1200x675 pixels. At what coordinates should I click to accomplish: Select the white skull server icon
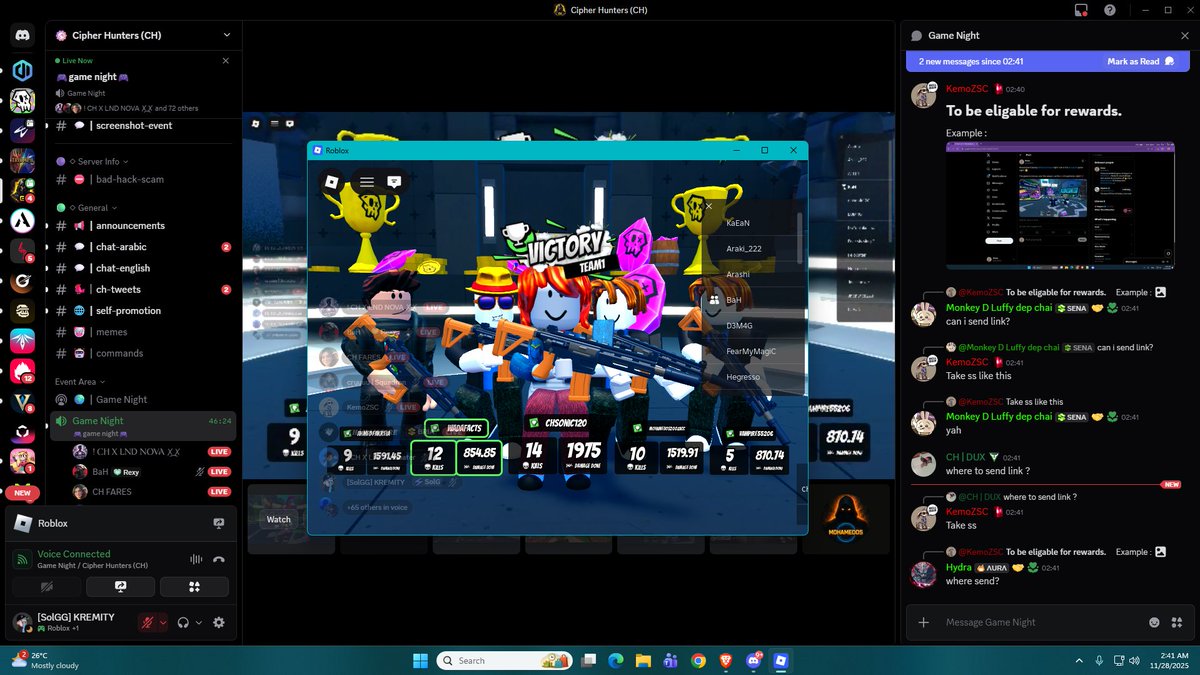[22, 101]
